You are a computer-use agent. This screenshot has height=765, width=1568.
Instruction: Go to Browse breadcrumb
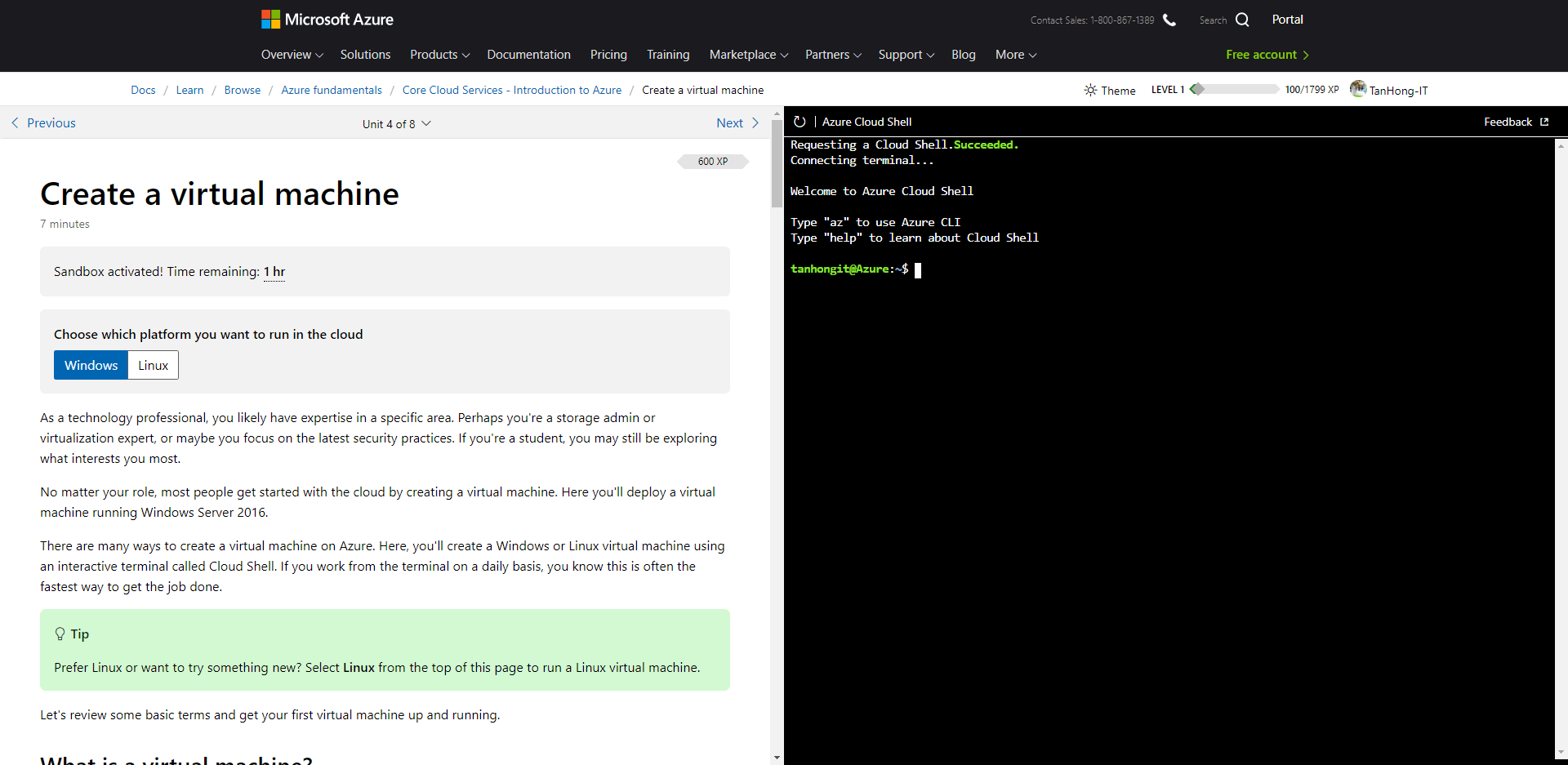(243, 90)
